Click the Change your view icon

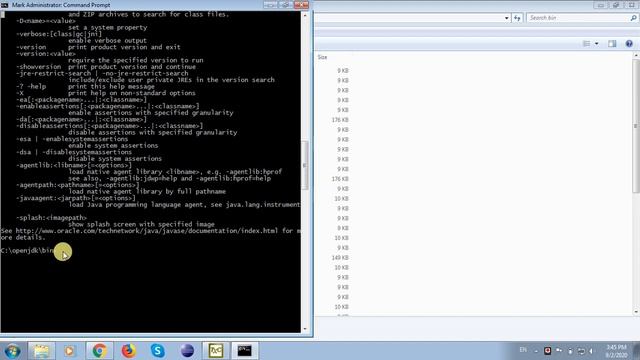pyautogui.click(x=587, y=44)
